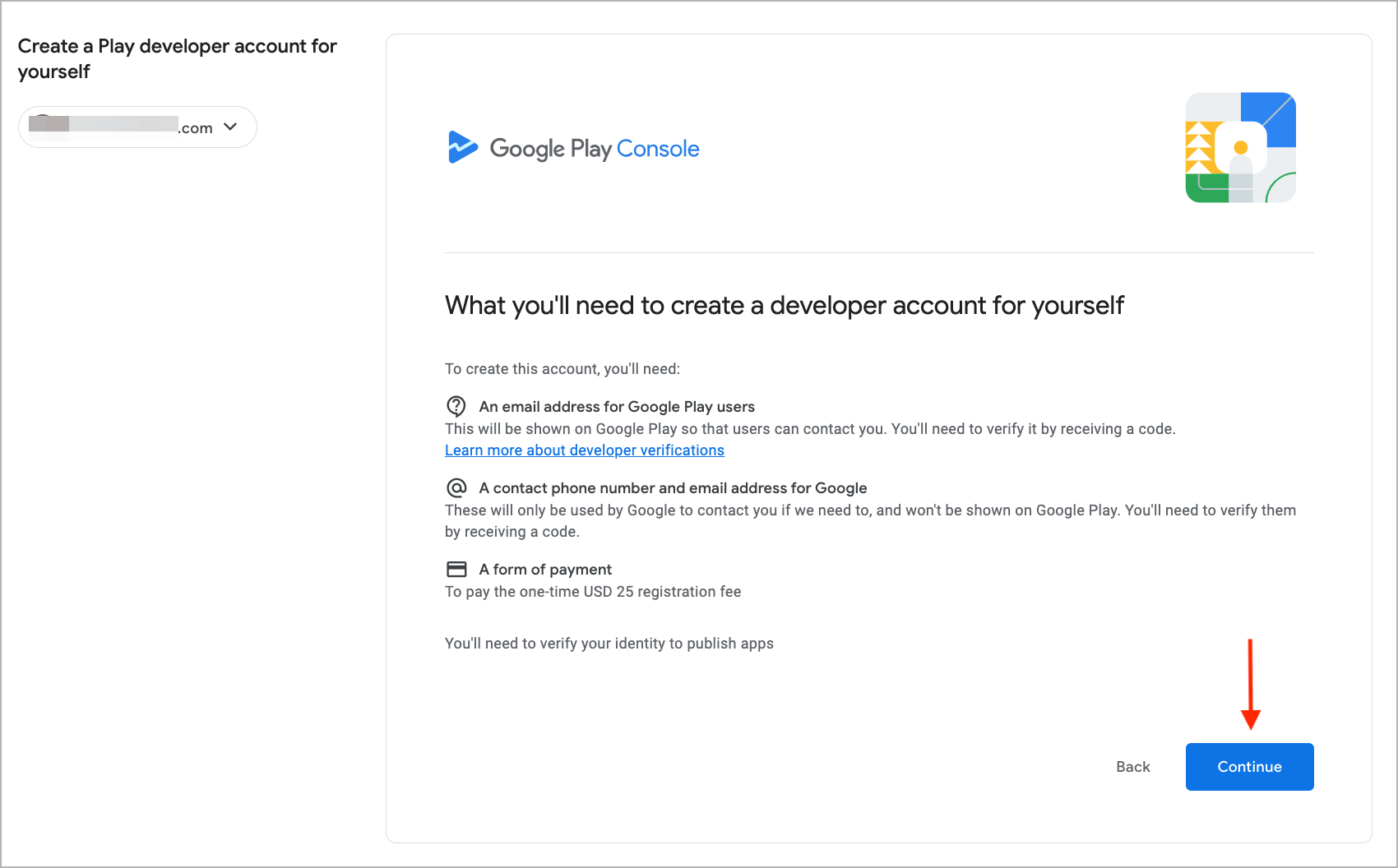Screen dimensions: 1398x868
Task: Select 'A form of payment' heading
Action: point(545,570)
